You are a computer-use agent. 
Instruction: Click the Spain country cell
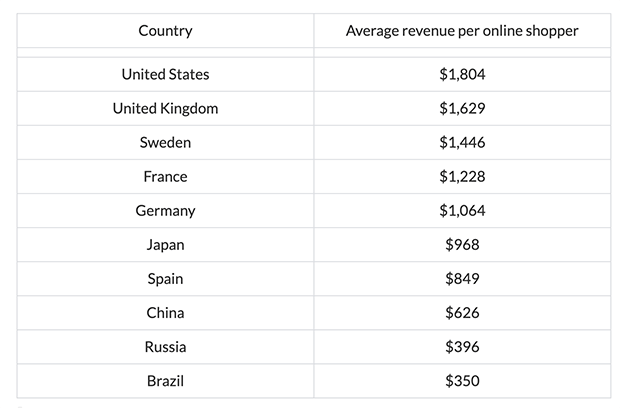(165, 278)
